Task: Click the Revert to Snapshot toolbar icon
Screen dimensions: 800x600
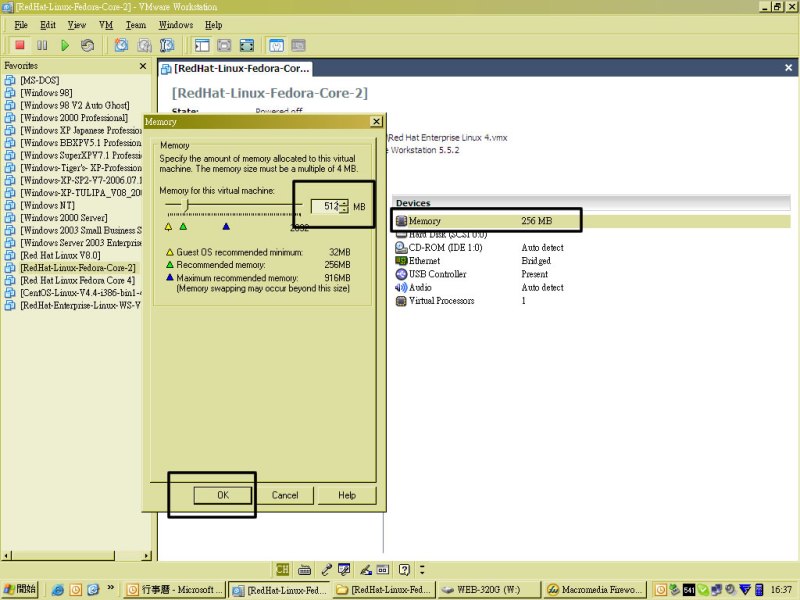Action: [x=144, y=45]
